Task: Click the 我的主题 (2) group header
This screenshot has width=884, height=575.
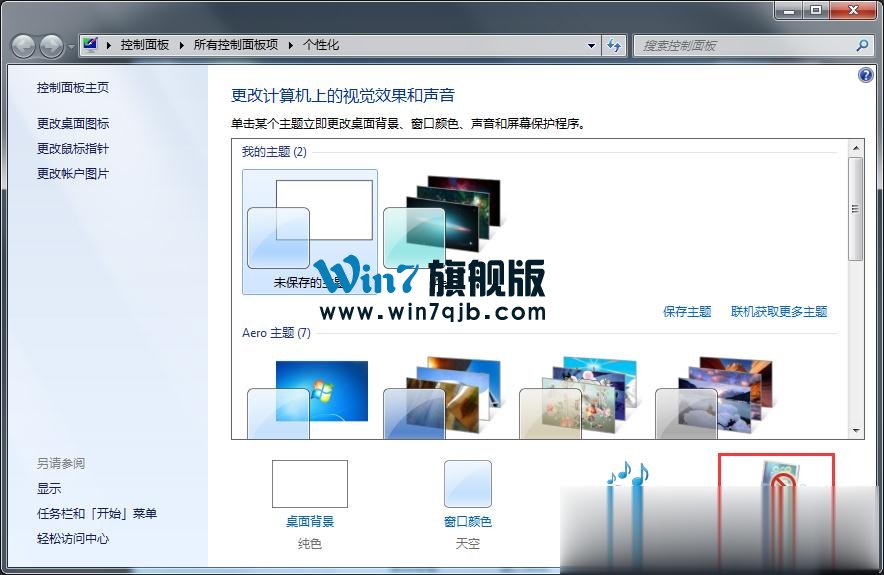Action: click(274, 152)
